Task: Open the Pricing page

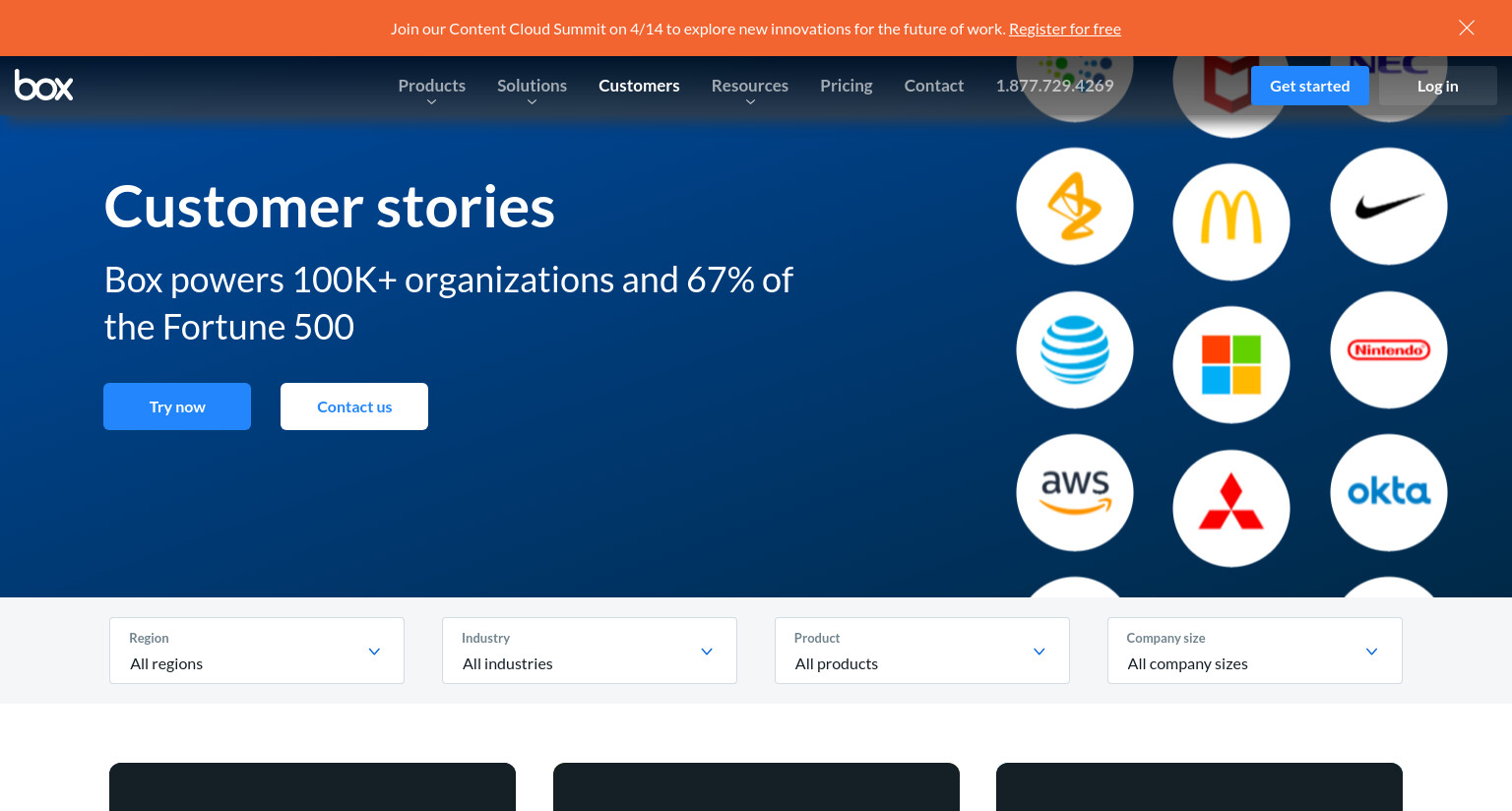Action: (x=847, y=86)
